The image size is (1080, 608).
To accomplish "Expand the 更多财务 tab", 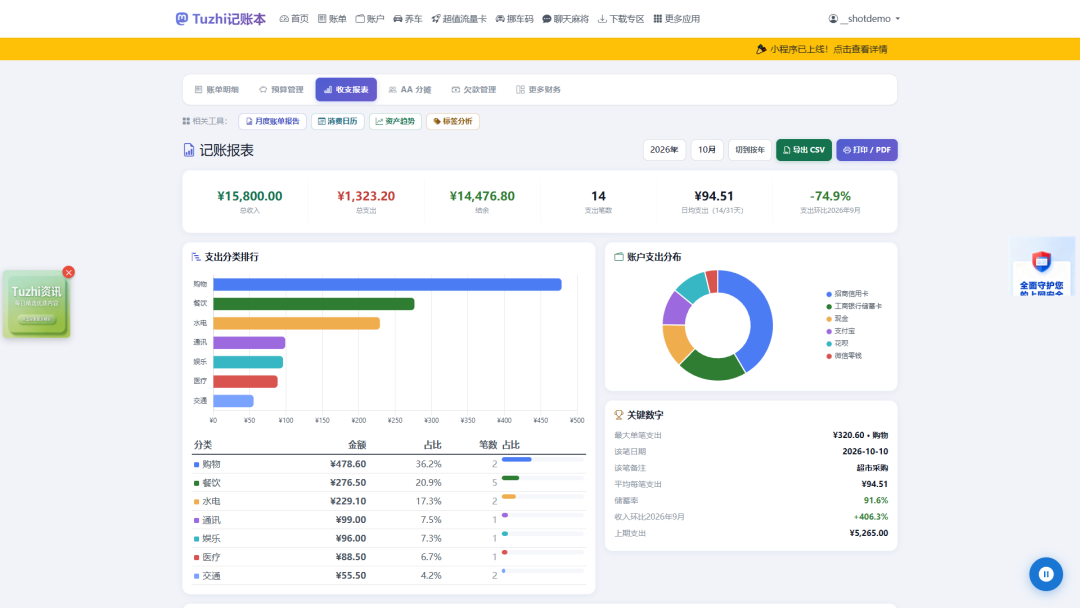I will pos(538,90).
